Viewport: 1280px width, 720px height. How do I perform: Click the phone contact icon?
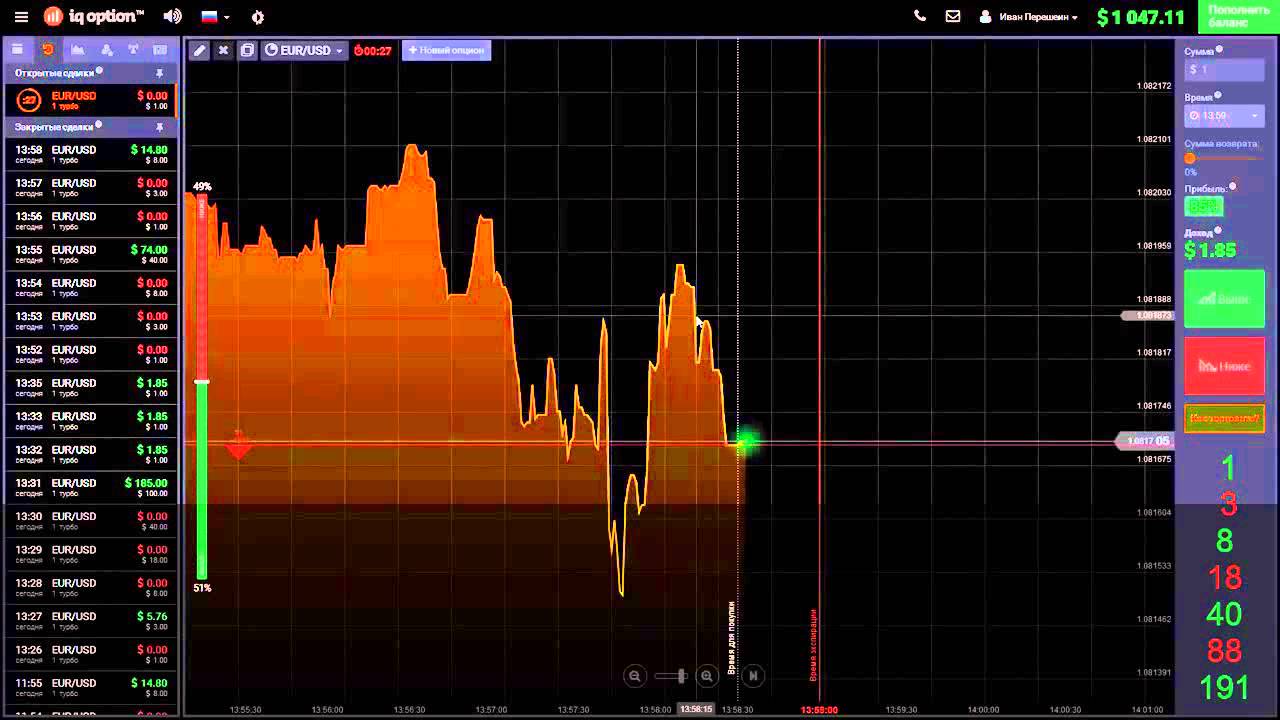point(920,16)
